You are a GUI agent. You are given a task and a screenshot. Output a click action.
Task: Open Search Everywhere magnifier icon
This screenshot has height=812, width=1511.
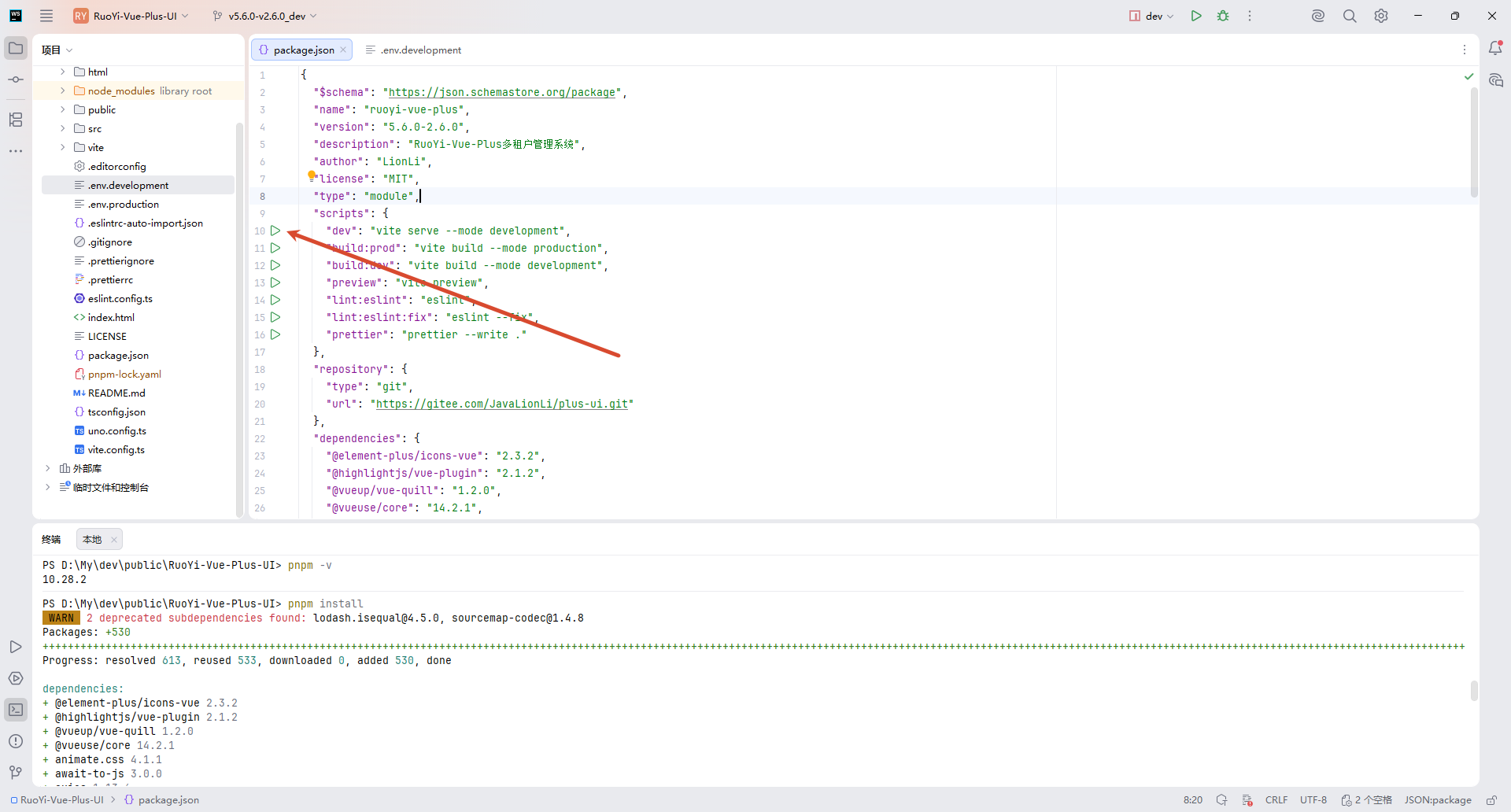(1350, 16)
